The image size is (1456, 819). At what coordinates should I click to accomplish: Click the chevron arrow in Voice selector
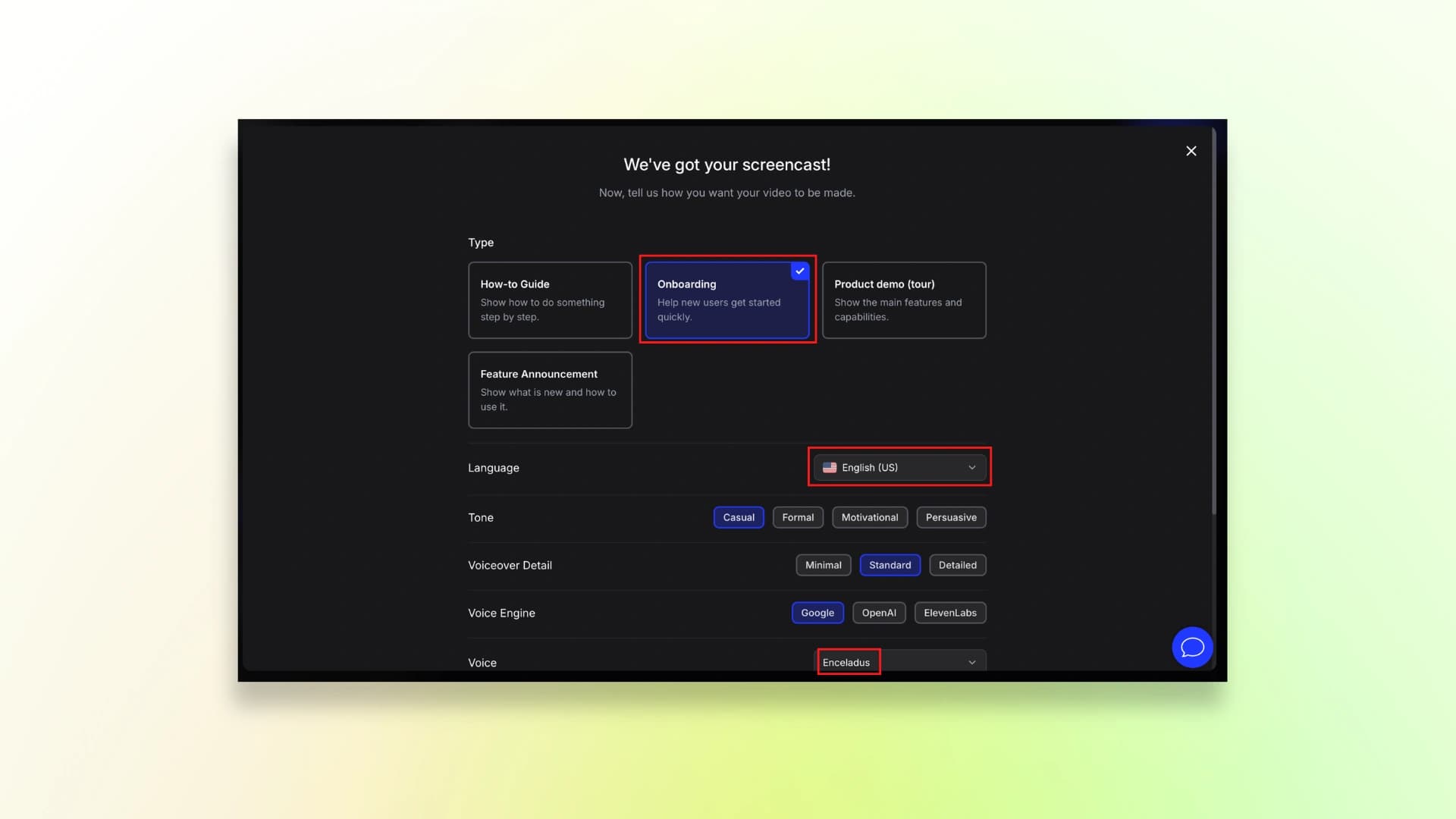(971, 662)
